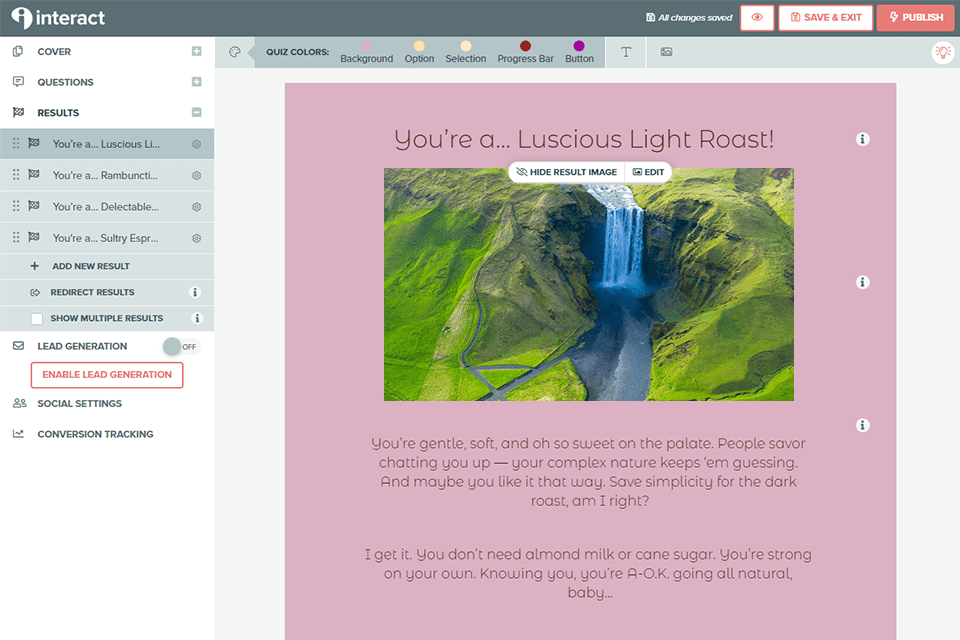Edit the result image
The height and width of the screenshot is (640, 960).
(x=648, y=172)
